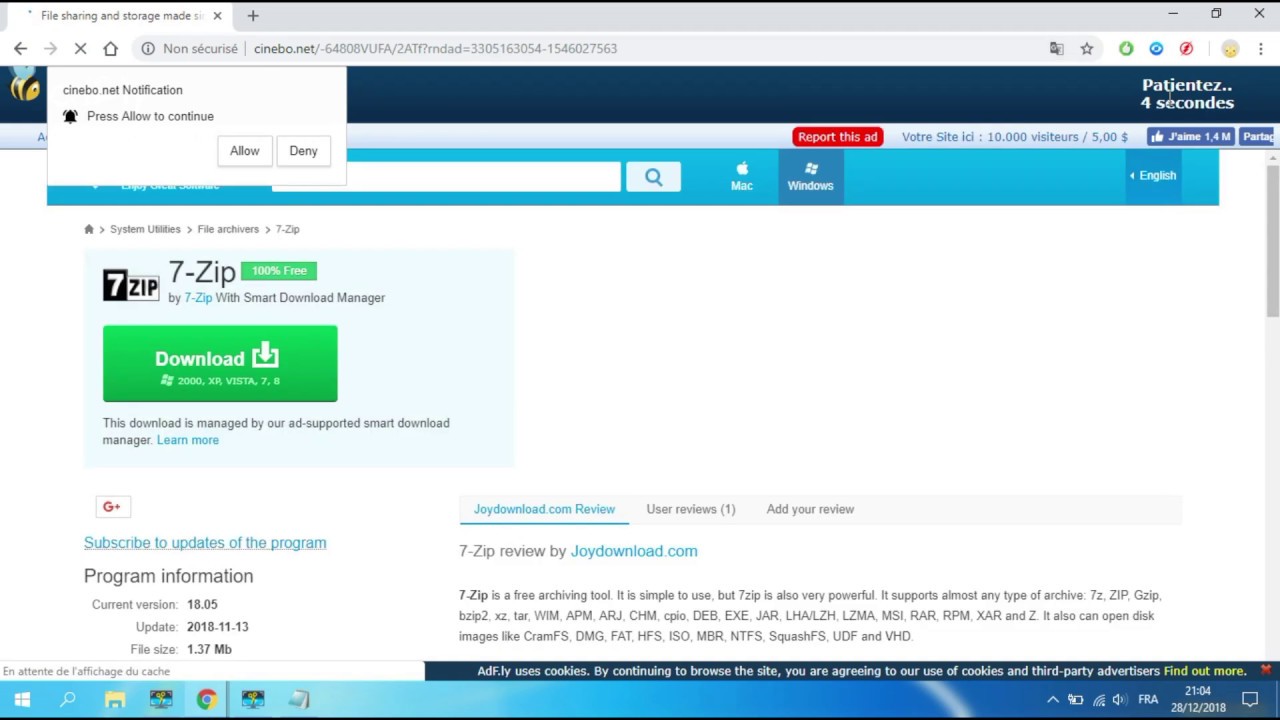The height and width of the screenshot is (720, 1280).
Task: Click the site search input field
Action: (446, 177)
